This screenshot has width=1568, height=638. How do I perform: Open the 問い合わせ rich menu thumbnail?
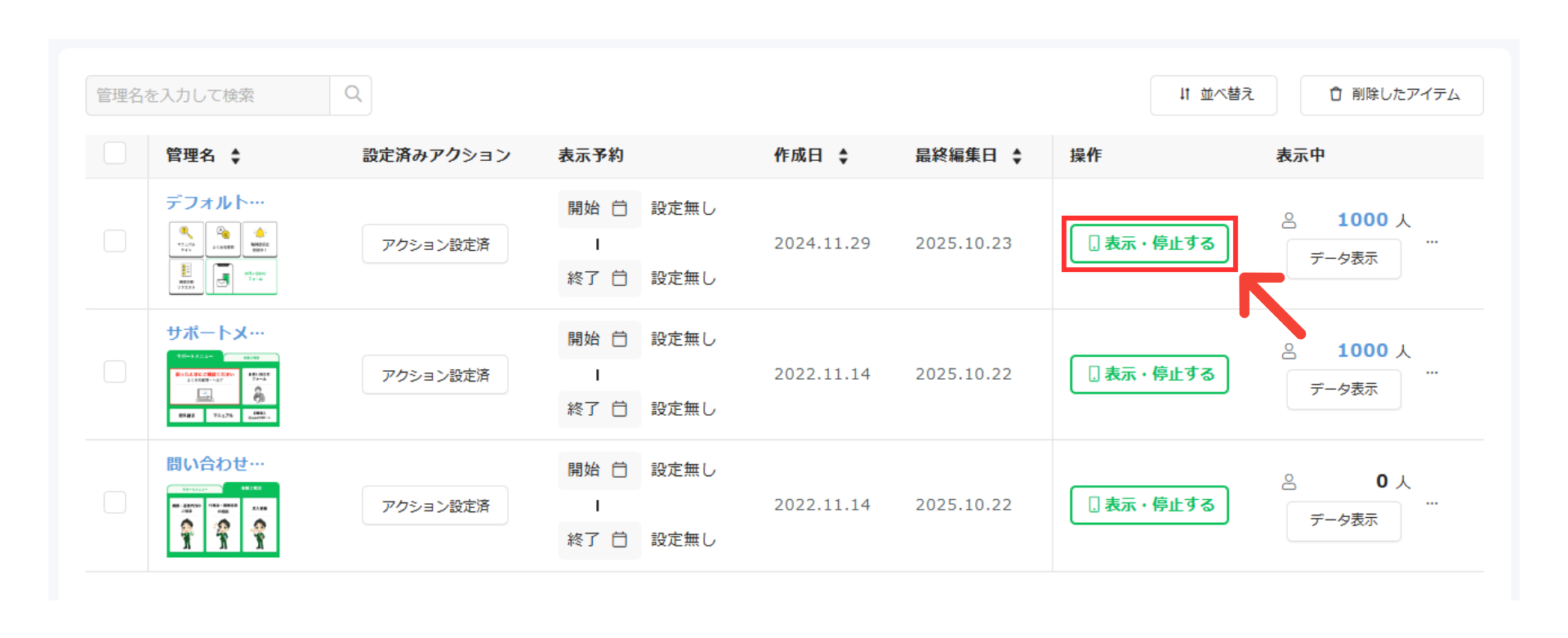tap(223, 520)
